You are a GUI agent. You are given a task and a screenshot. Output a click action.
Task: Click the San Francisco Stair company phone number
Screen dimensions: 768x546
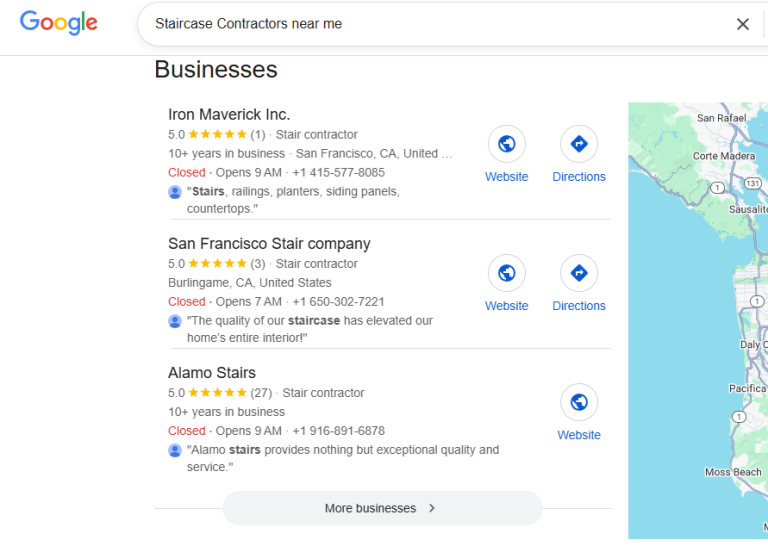coord(338,302)
